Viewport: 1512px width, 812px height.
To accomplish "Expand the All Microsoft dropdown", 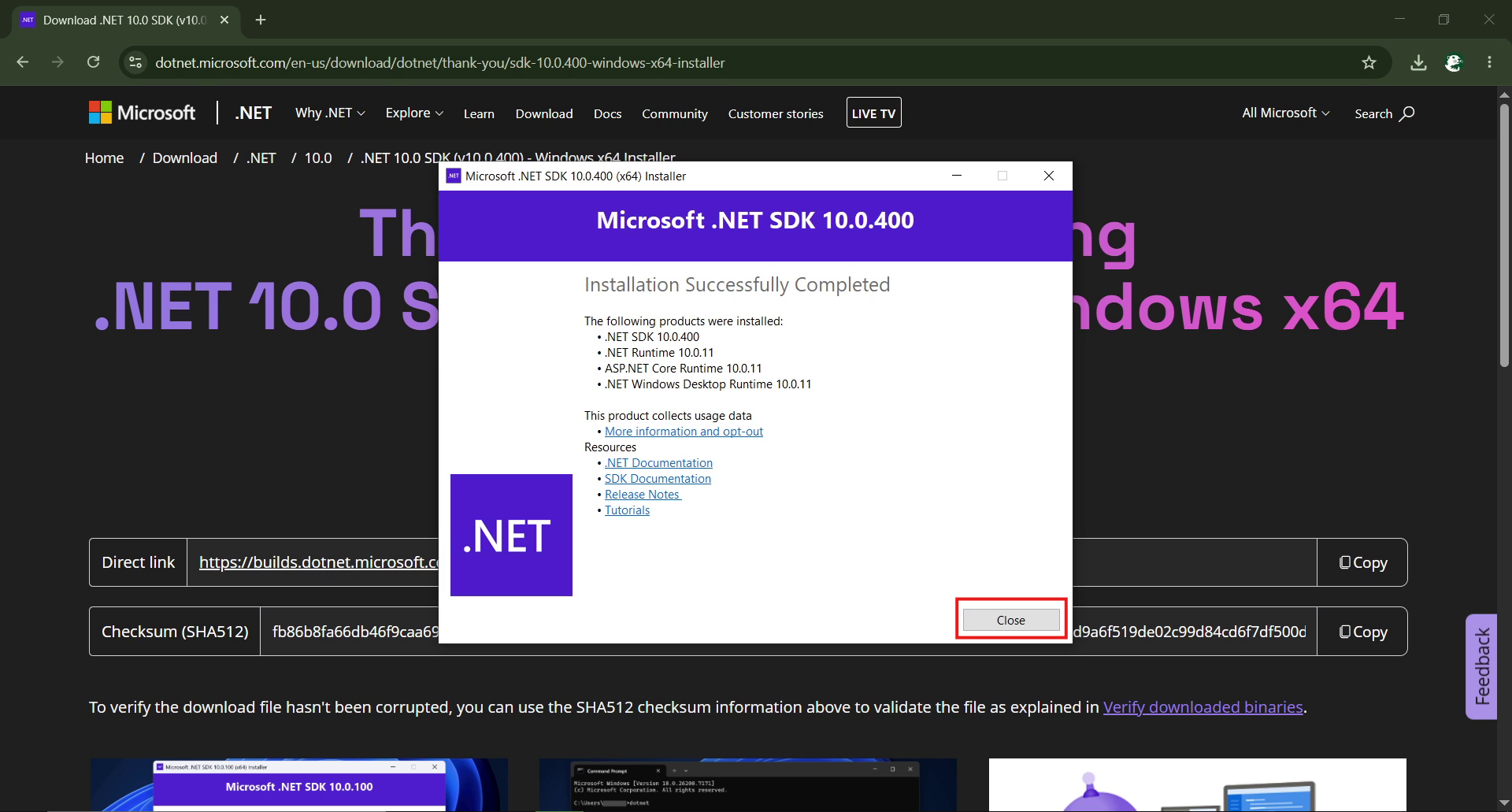I will click(x=1286, y=113).
